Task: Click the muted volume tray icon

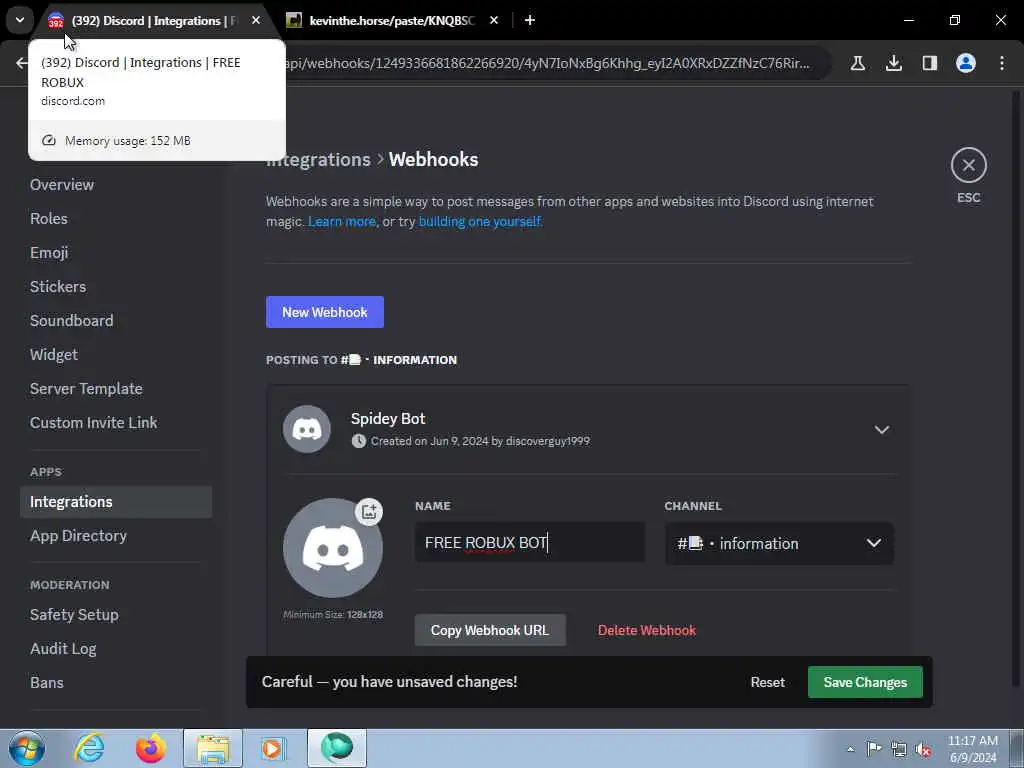Action: tap(923, 750)
